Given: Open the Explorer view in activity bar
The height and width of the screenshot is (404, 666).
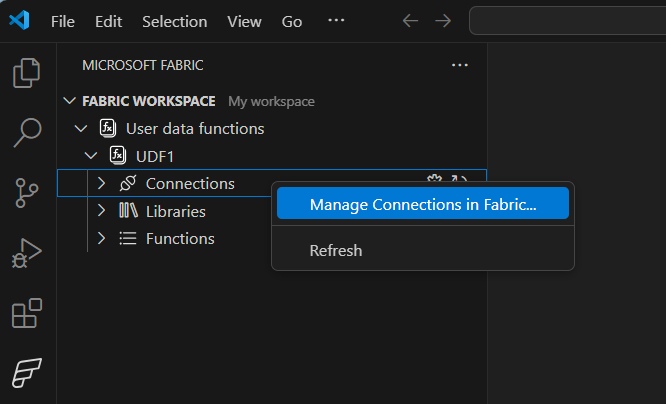Looking at the screenshot, I should tap(27, 73).
